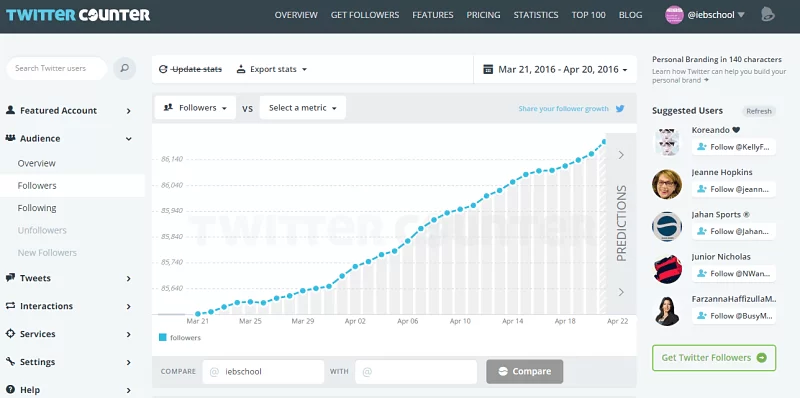800x398 pixels.
Task: Click the Compare iebschool input field
Action: coord(263,371)
